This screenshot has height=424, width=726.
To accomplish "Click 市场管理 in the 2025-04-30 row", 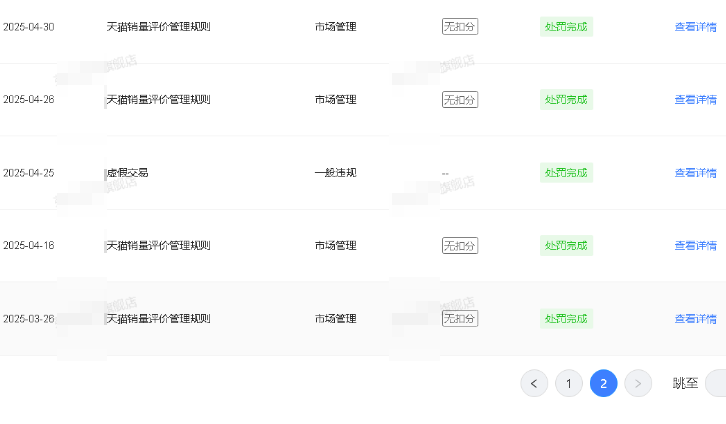I will (x=335, y=27).
